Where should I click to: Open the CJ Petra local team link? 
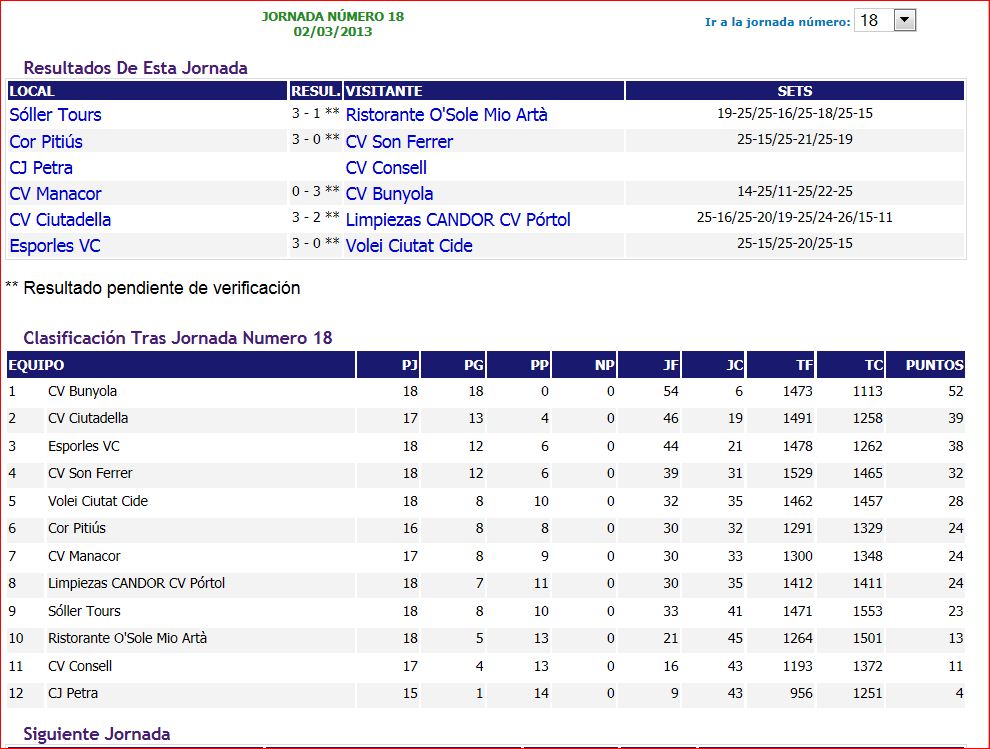(x=41, y=168)
